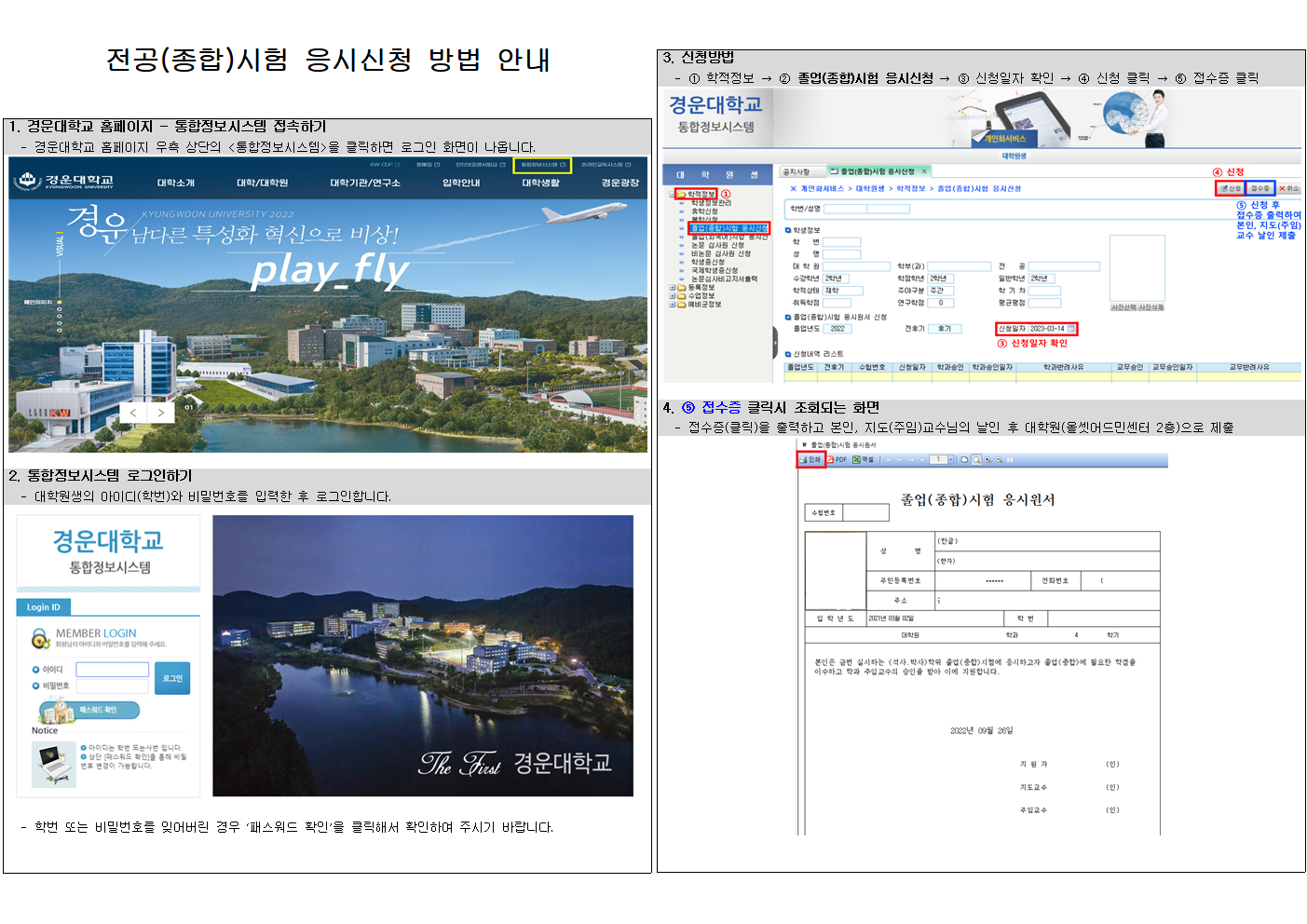Click the zoom-in magnifier in report toolbar

click(x=987, y=460)
